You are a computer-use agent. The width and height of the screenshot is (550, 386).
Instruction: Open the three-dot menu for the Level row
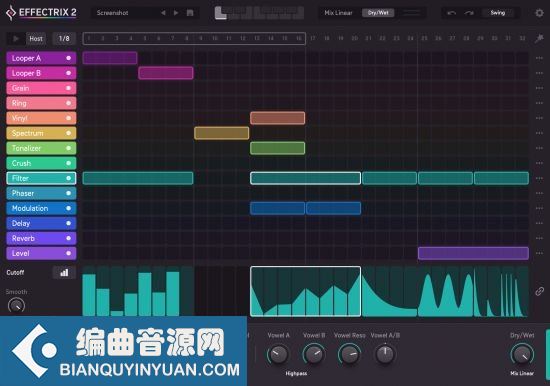tap(539, 253)
